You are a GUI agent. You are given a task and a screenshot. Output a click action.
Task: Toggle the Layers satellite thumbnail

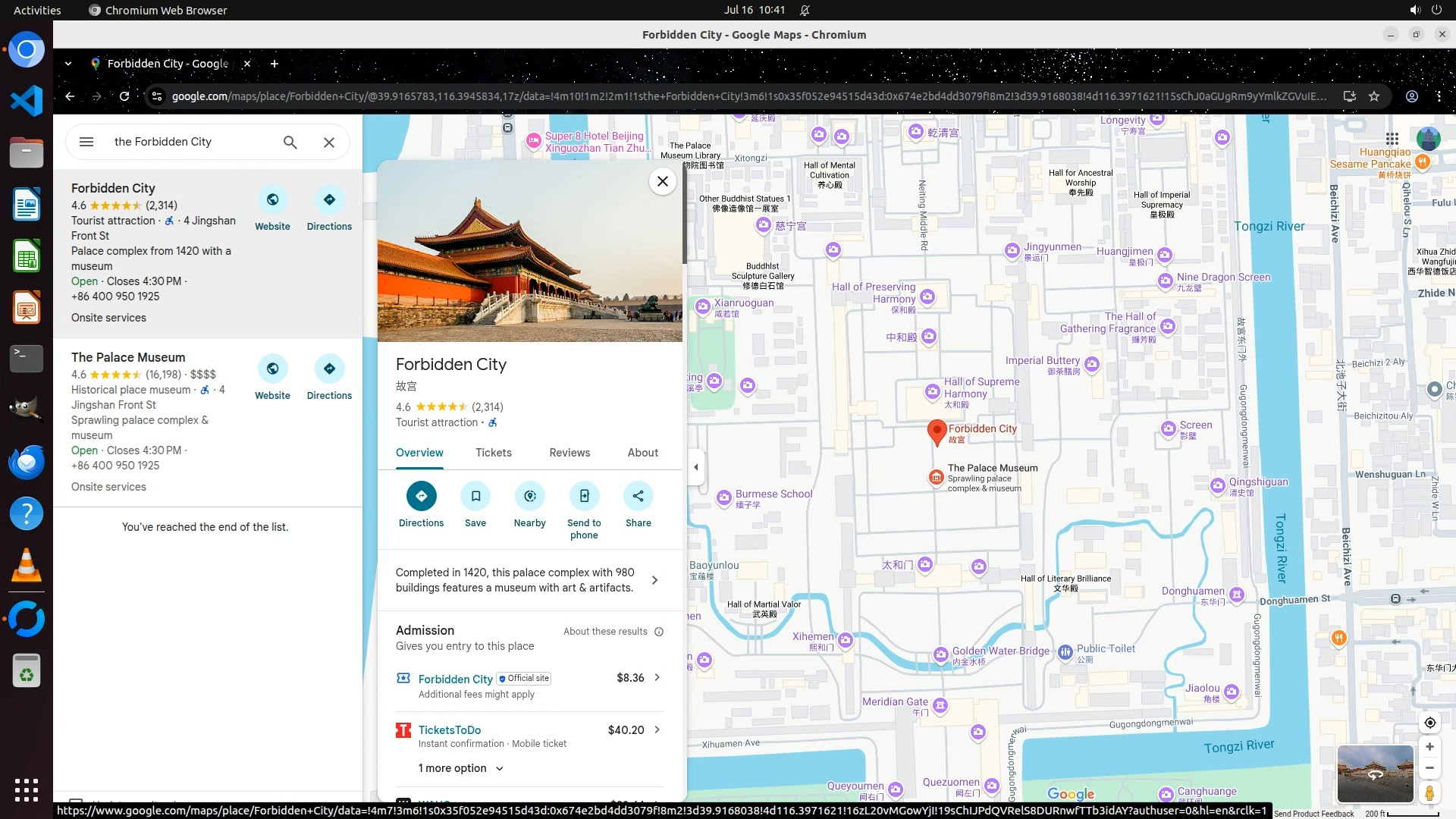(x=1374, y=773)
